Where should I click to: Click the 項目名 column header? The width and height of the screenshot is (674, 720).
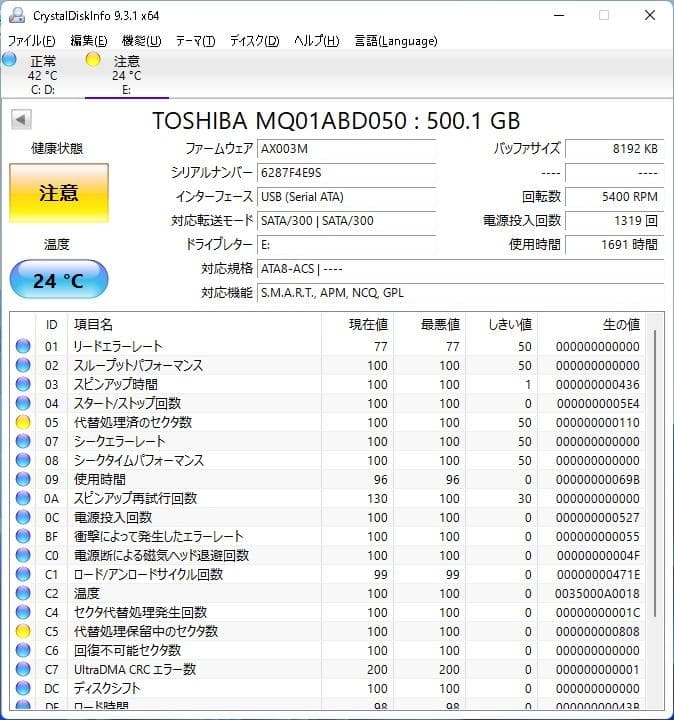194,325
